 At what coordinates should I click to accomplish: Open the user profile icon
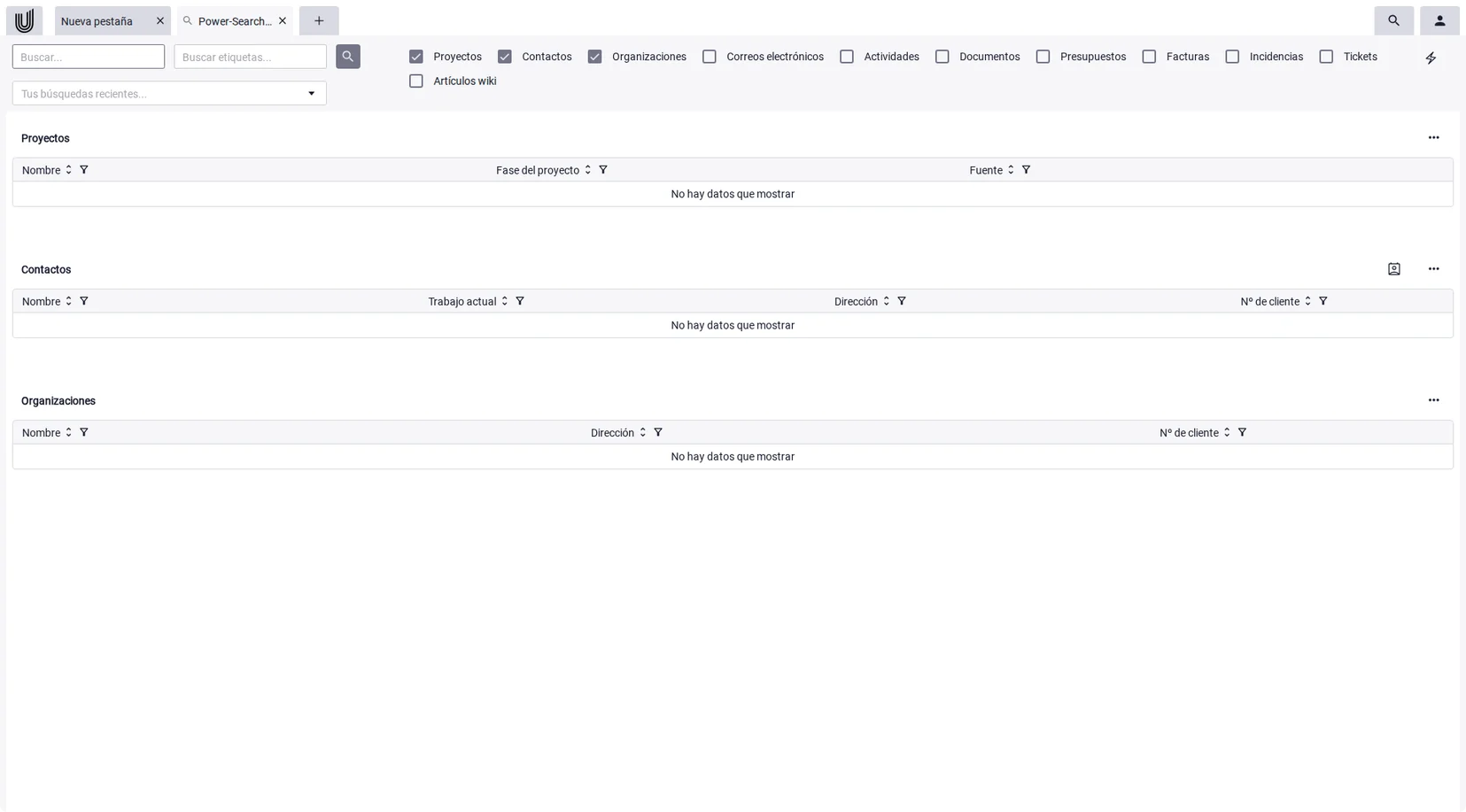(1439, 20)
